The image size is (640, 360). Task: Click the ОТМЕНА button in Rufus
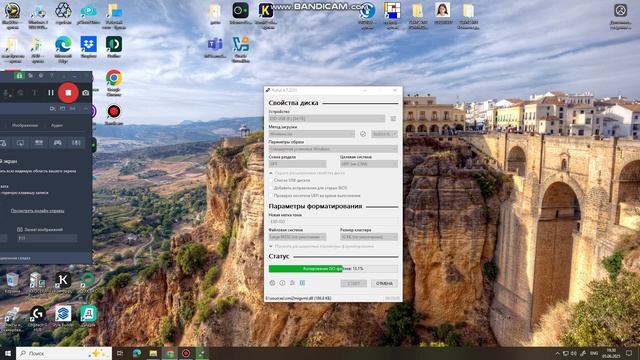click(384, 284)
